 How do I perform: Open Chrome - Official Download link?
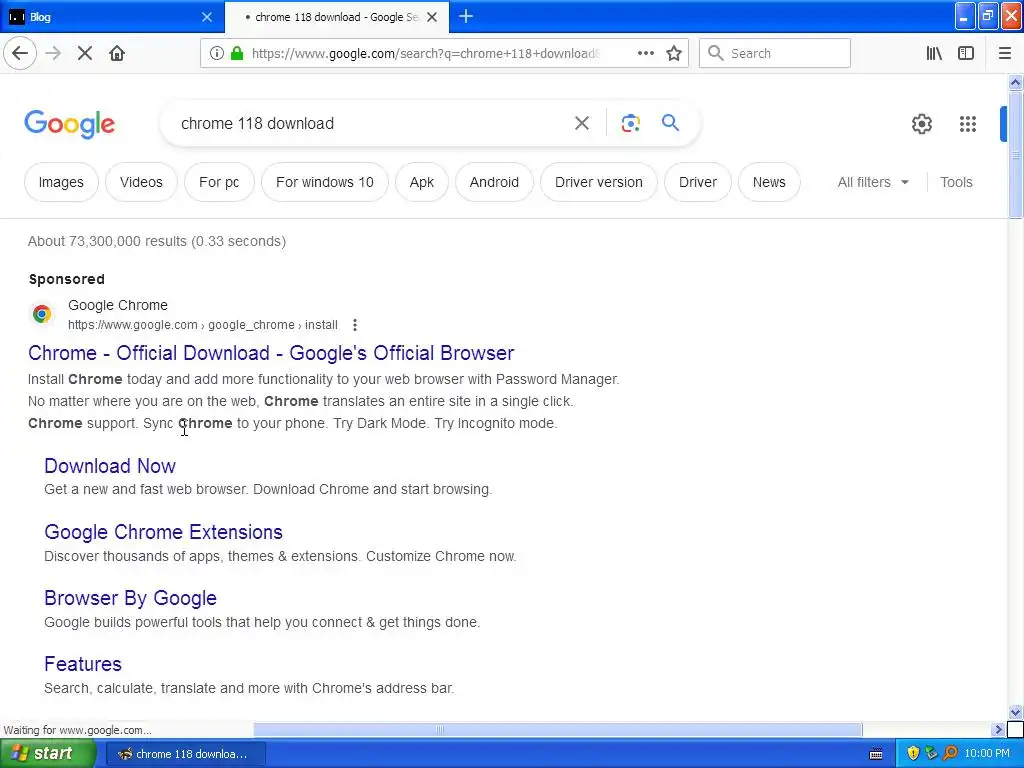tap(271, 353)
